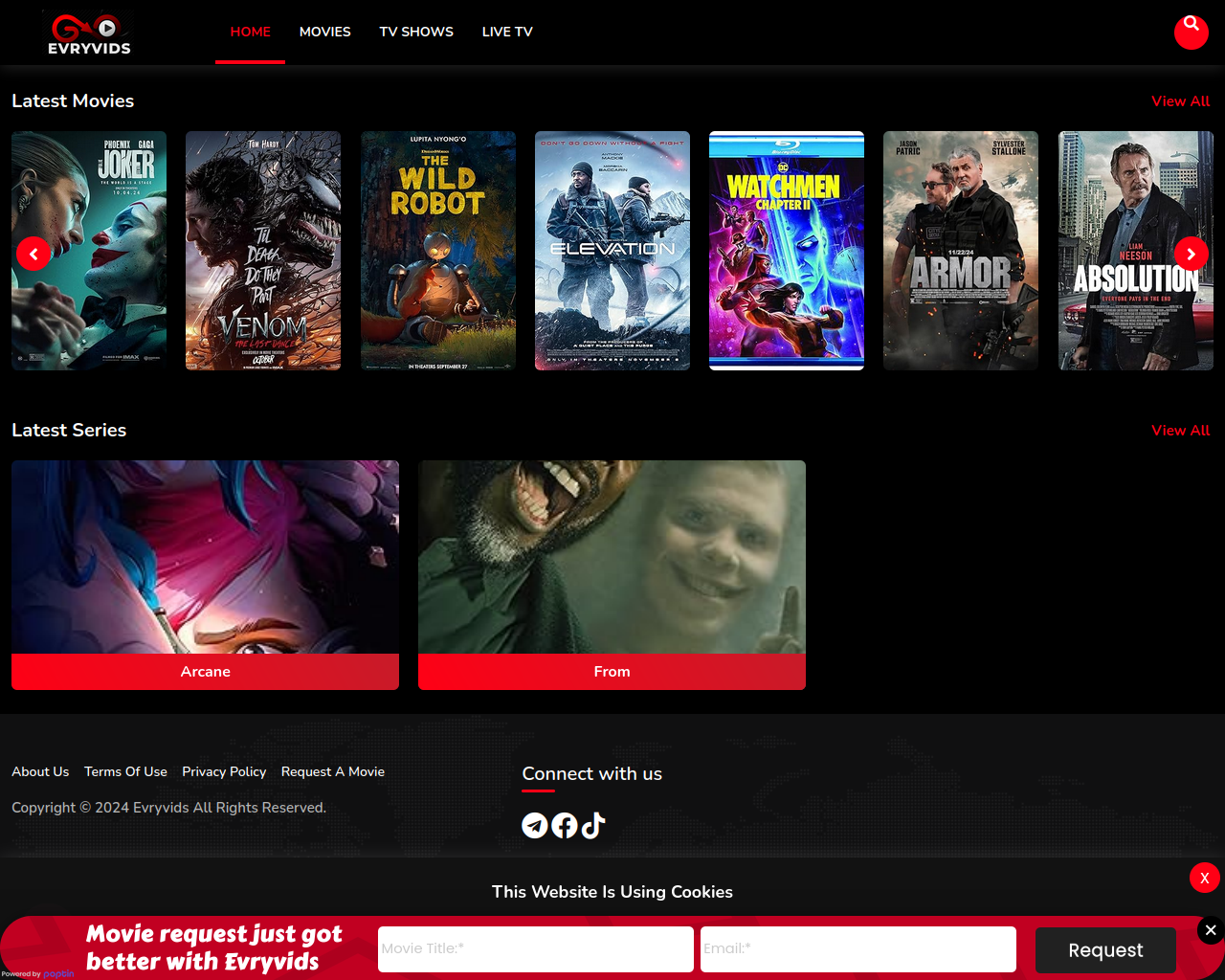Click the 'Latest Series' heading

click(69, 431)
